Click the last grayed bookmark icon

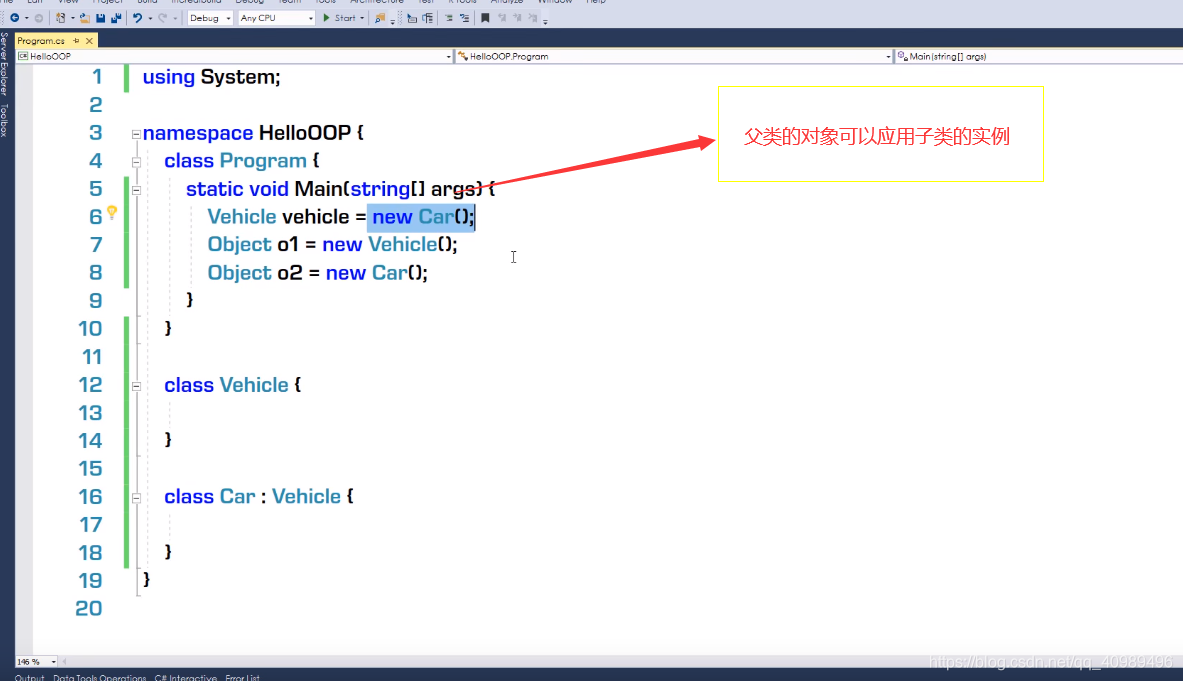click(533, 18)
